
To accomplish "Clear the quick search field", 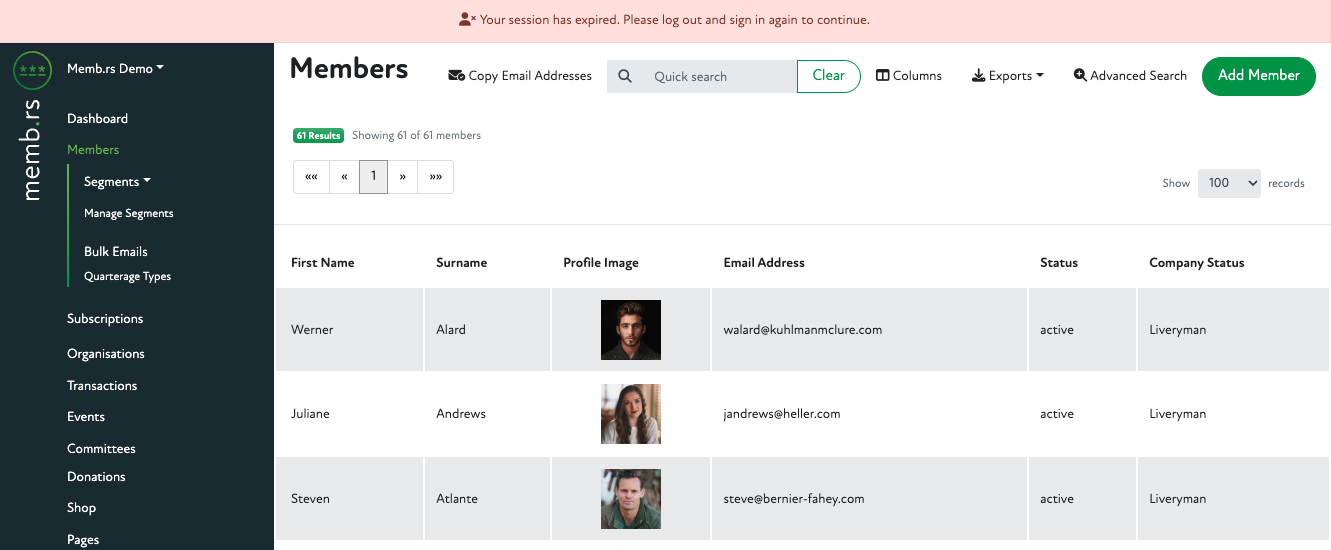I will click(828, 76).
